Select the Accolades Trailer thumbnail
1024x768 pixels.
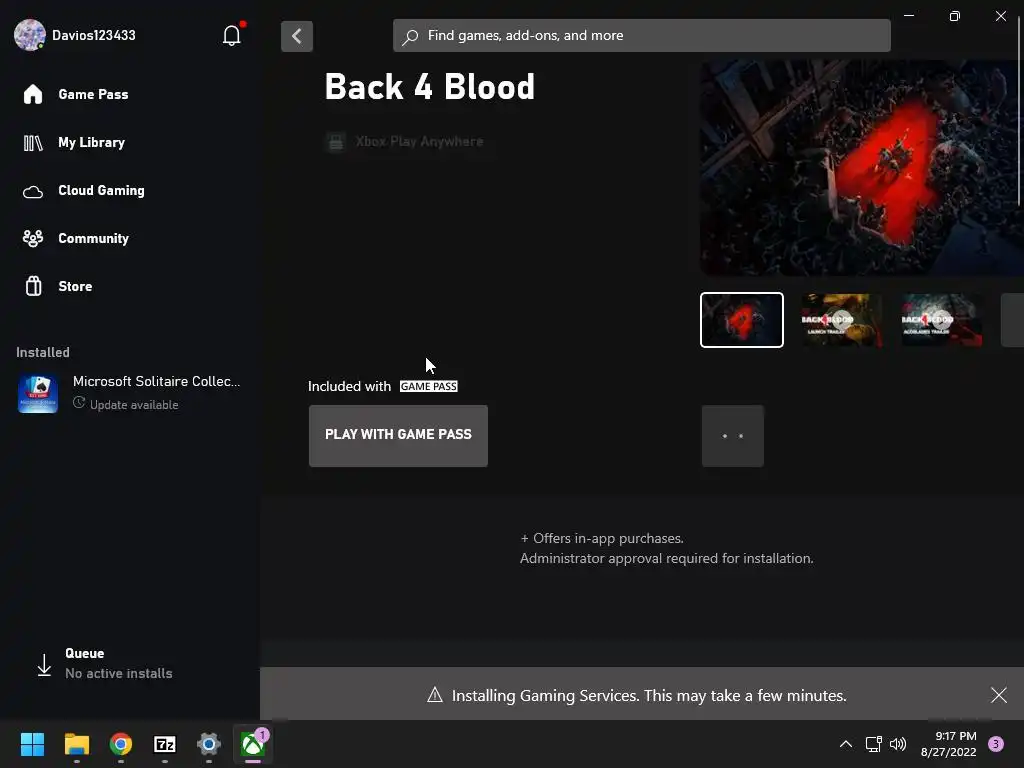[942, 320]
